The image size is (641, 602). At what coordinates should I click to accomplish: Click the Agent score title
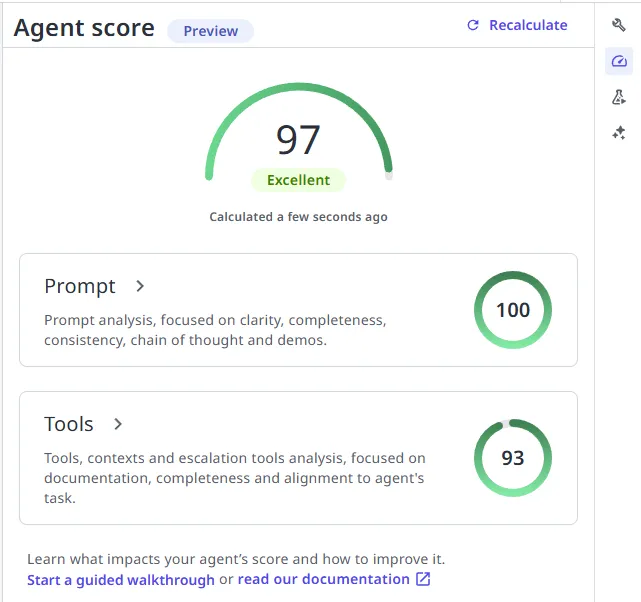pos(84,29)
